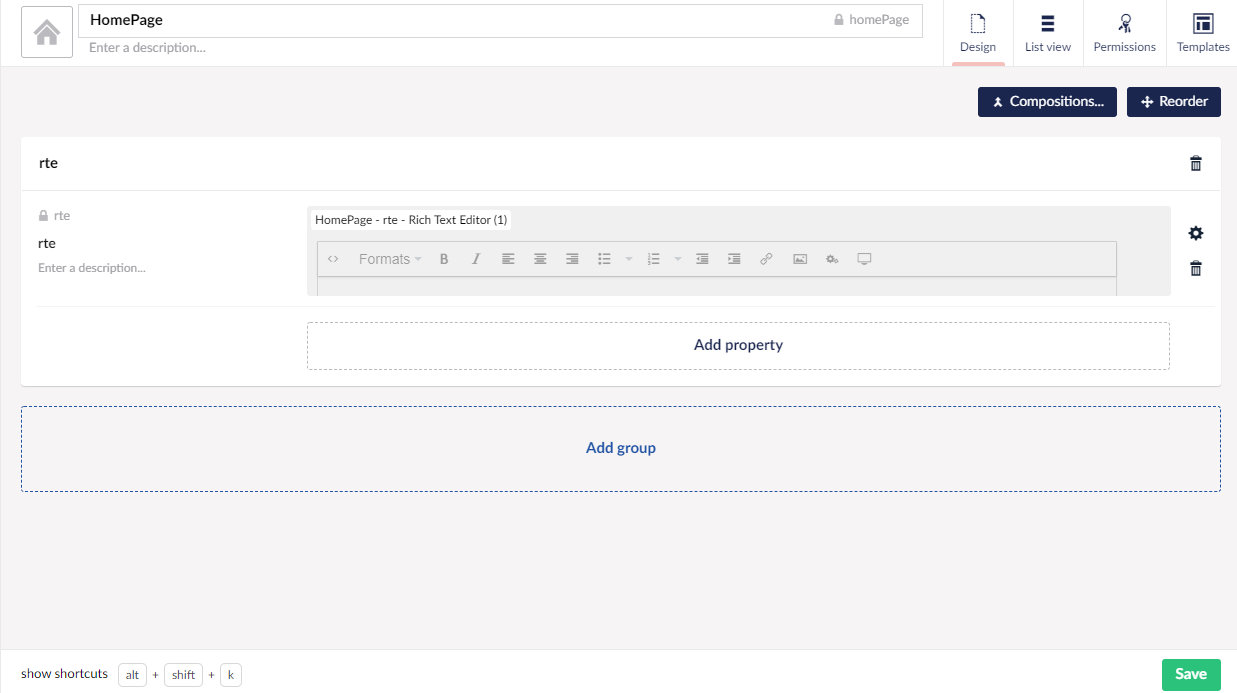This screenshot has width=1237, height=693.
Task: Toggle the numbered list in the editor
Action: point(653,258)
